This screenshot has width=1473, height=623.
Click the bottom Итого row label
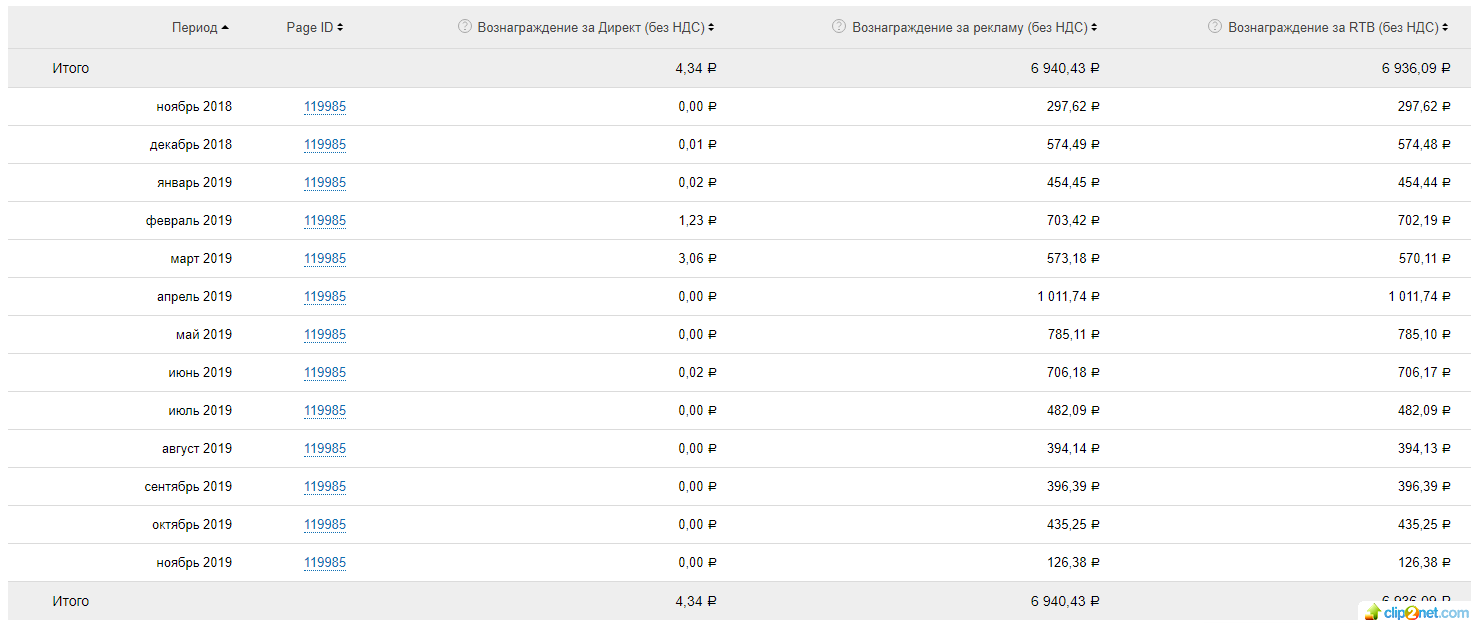(x=71, y=601)
